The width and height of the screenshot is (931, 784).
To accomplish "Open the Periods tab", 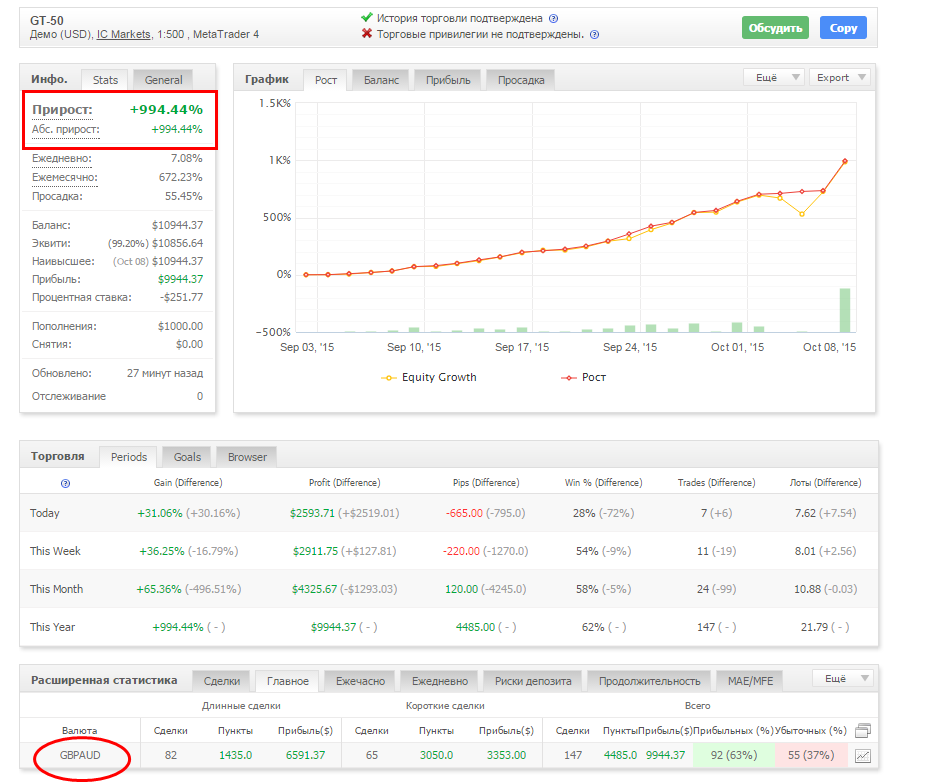I will tap(129, 457).
